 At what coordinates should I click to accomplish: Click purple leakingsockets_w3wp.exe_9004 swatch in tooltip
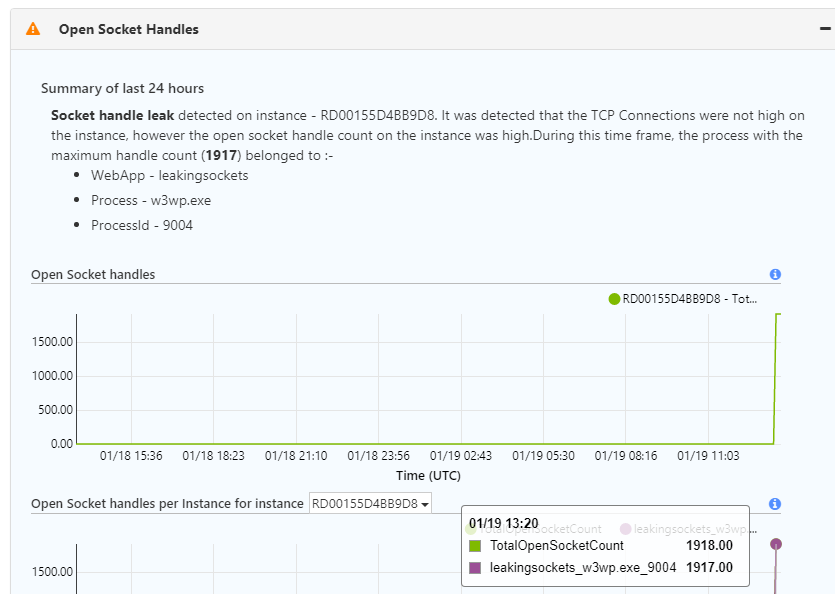click(x=475, y=568)
